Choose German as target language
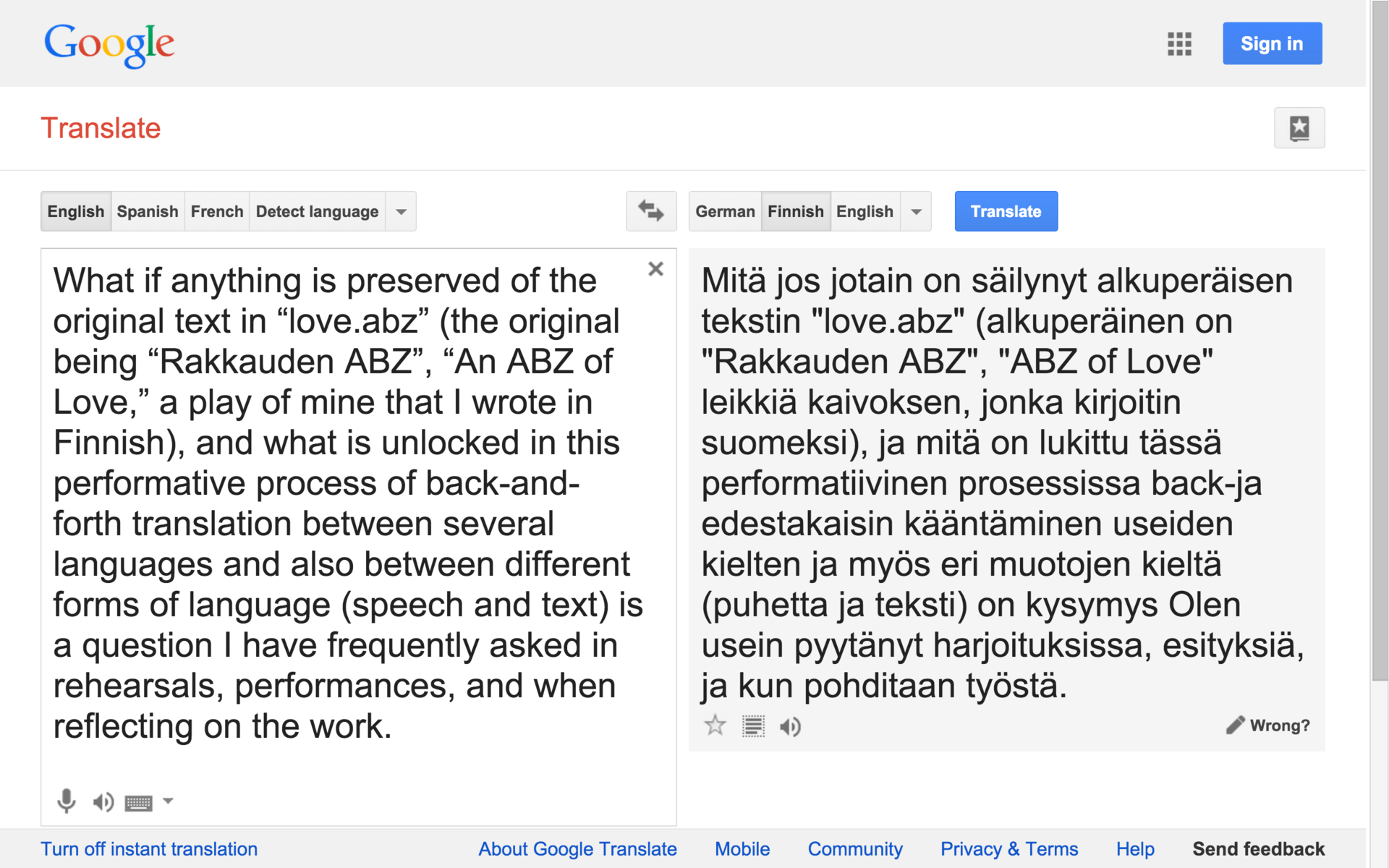Image resolution: width=1389 pixels, height=868 pixels. pos(725,211)
